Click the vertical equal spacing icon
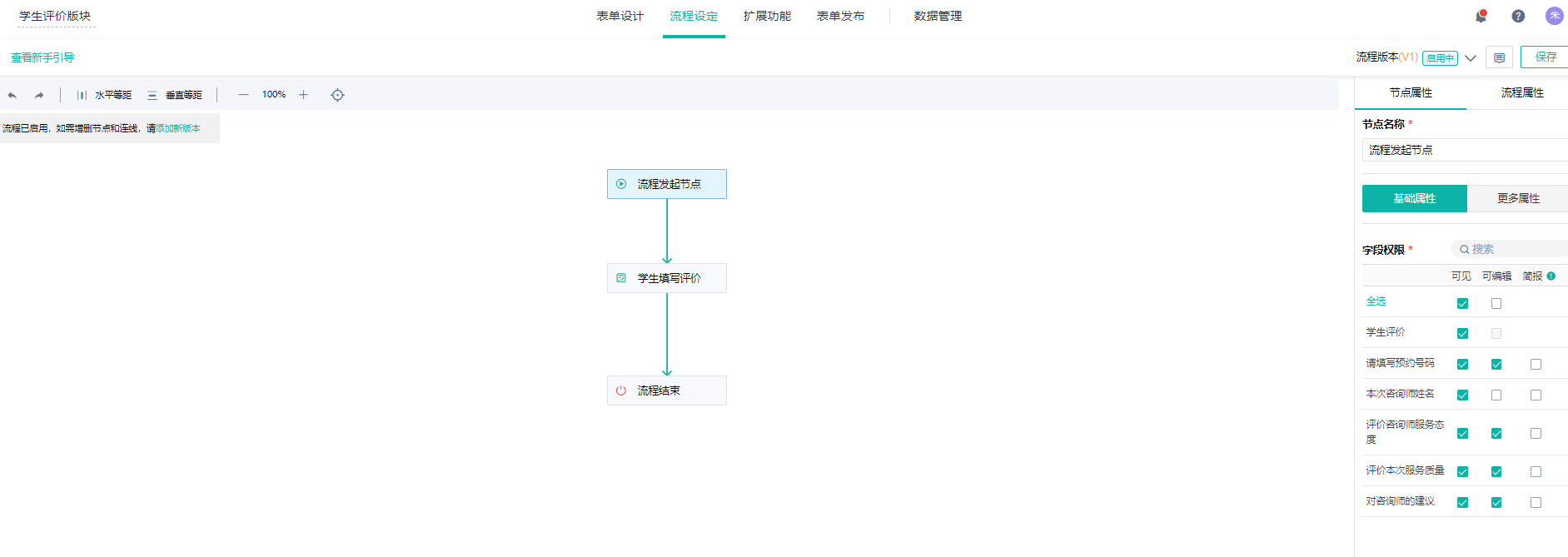Image resolution: width=1568 pixels, height=557 pixels. [152, 95]
